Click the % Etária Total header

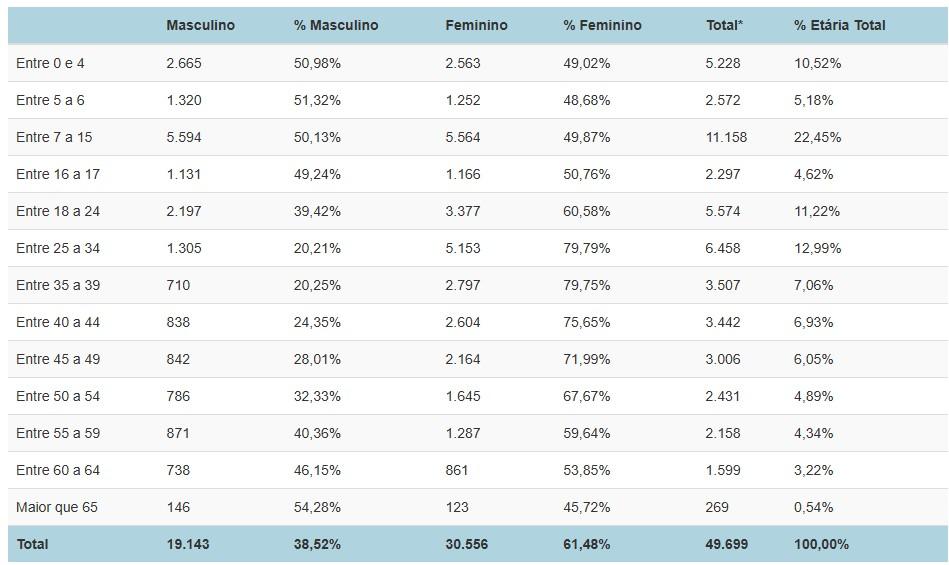(x=839, y=25)
